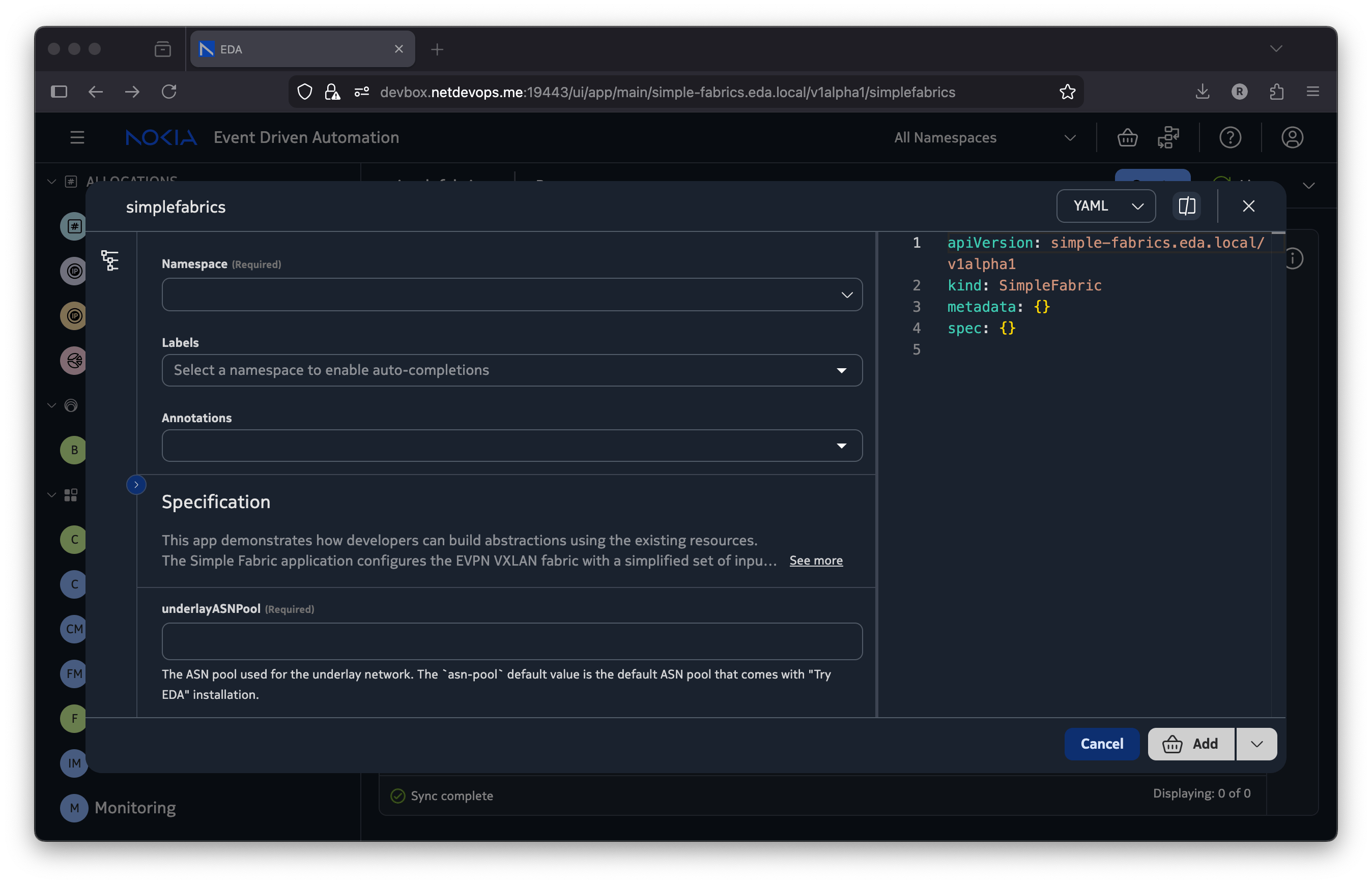This screenshot has height=884, width=1372.
Task: Open the user profile icon
Action: coord(1292,138)
